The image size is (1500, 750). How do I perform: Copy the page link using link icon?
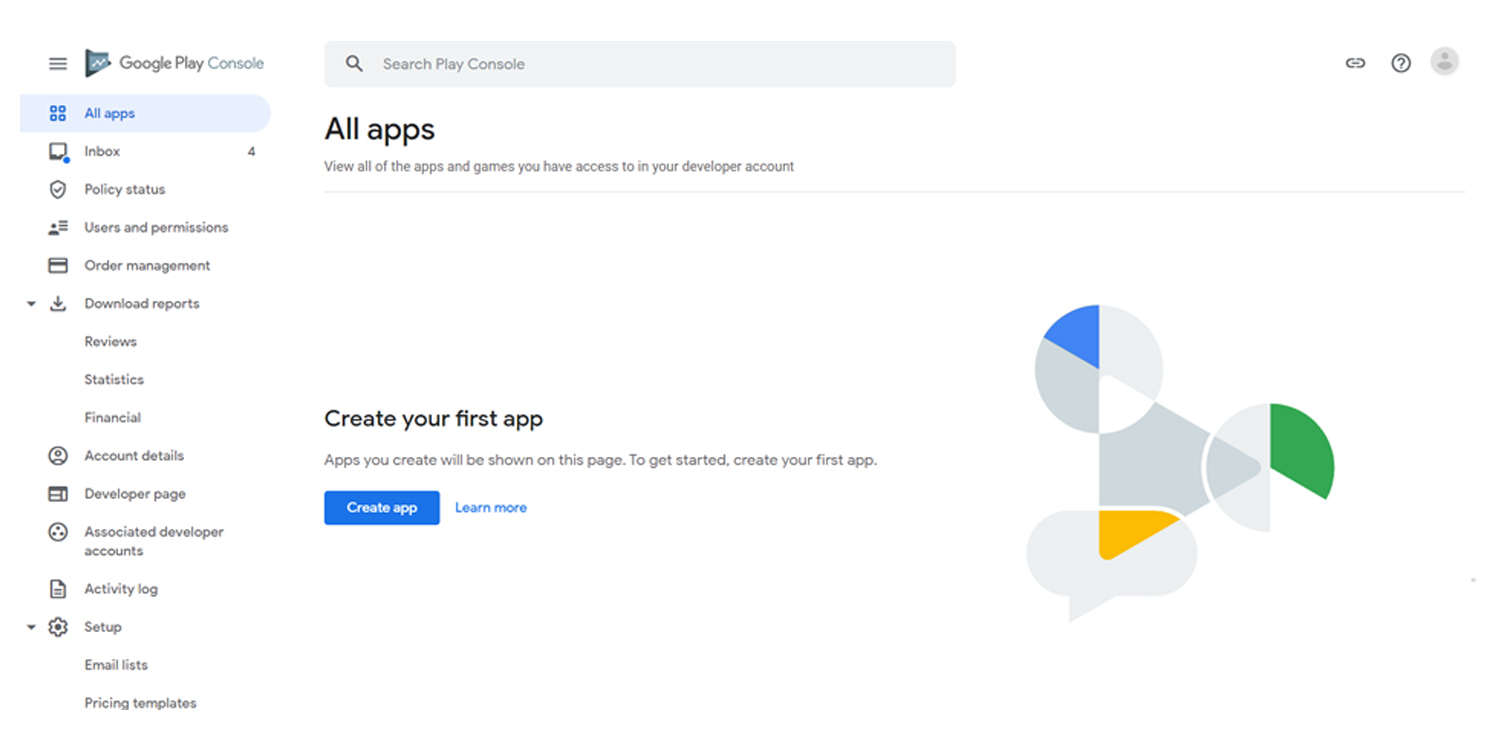[x=1355, y=62]
